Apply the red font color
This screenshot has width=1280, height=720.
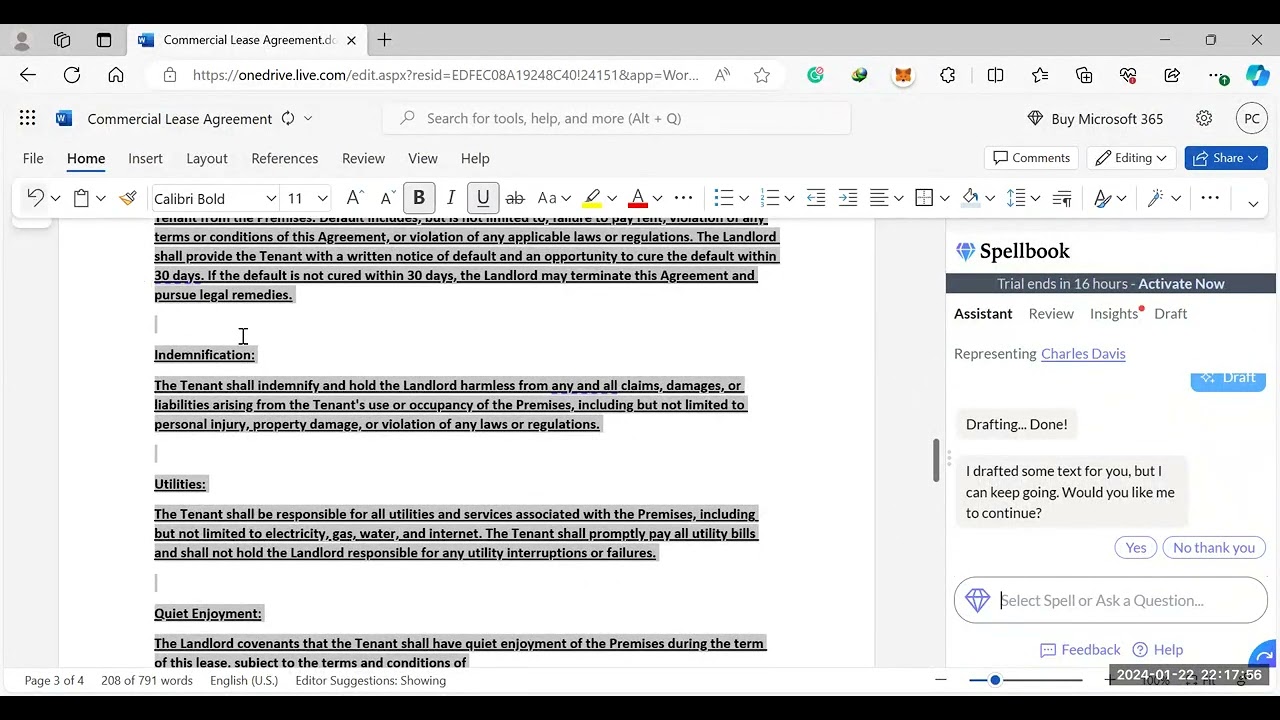click(x=637, y=198)
